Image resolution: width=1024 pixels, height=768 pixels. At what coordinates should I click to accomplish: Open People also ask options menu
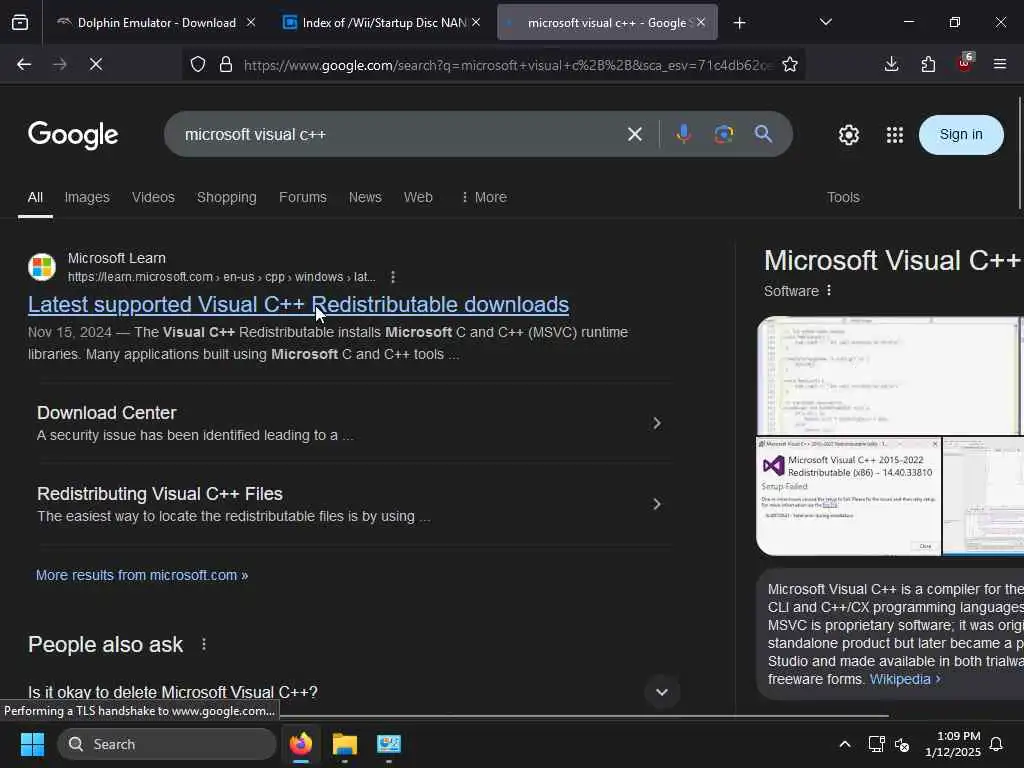coord(204,645)
